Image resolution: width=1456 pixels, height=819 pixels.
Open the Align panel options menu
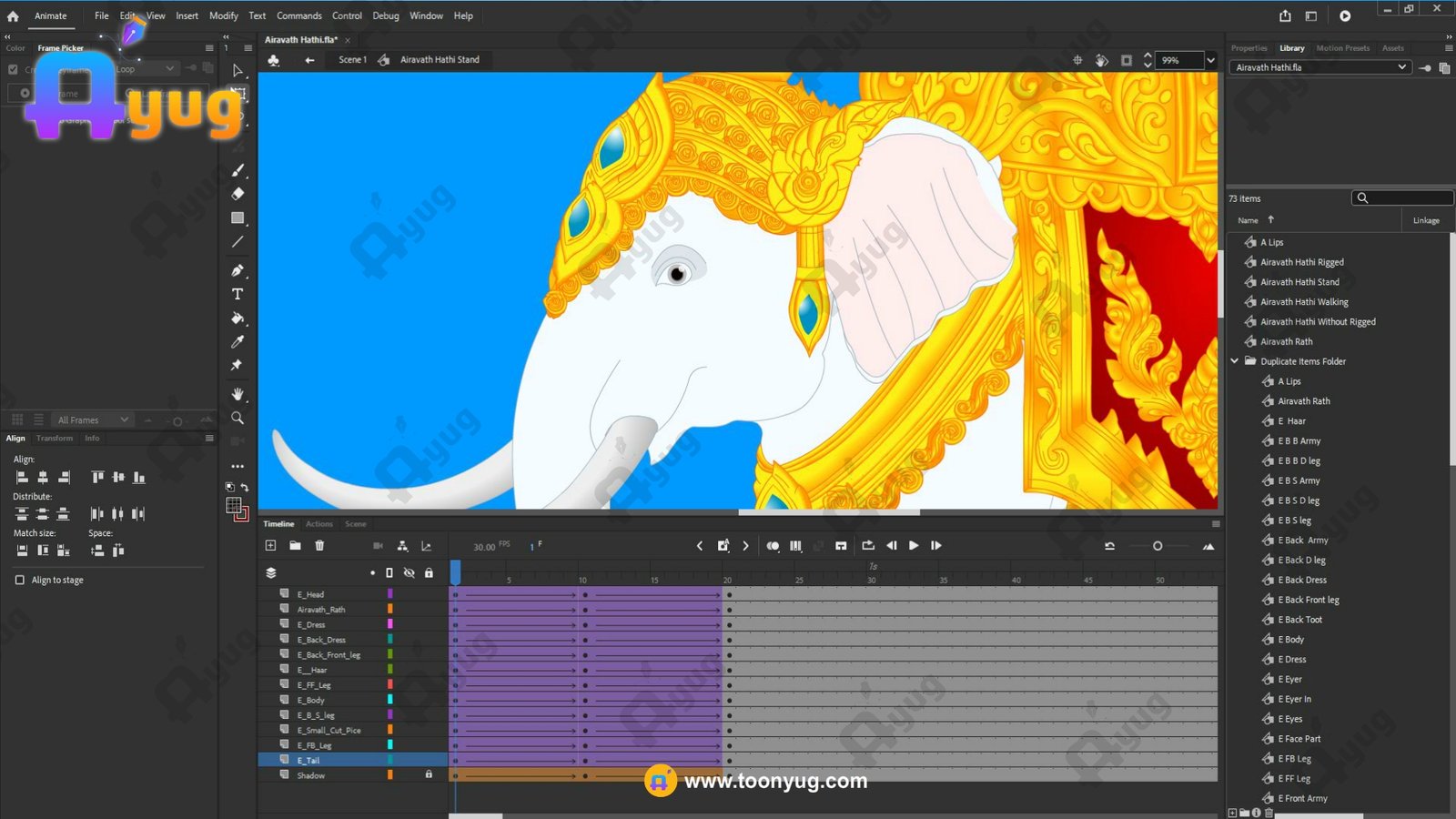(x=209, y=438)
